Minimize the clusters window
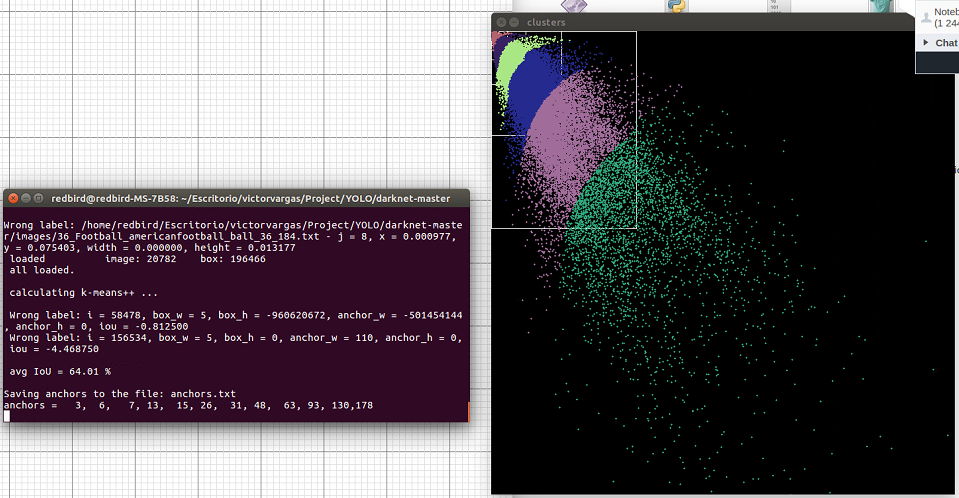959x498 pixels. tap(514, 22)
